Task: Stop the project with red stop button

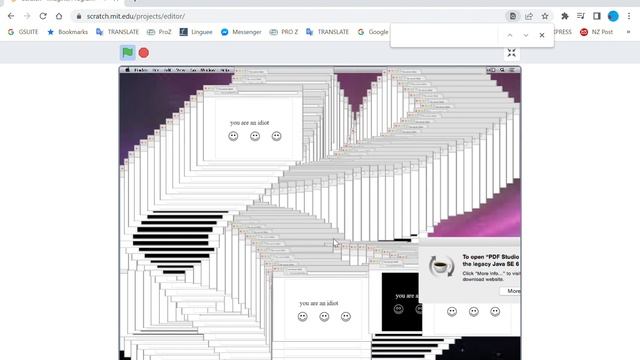Action: point(144,53)
